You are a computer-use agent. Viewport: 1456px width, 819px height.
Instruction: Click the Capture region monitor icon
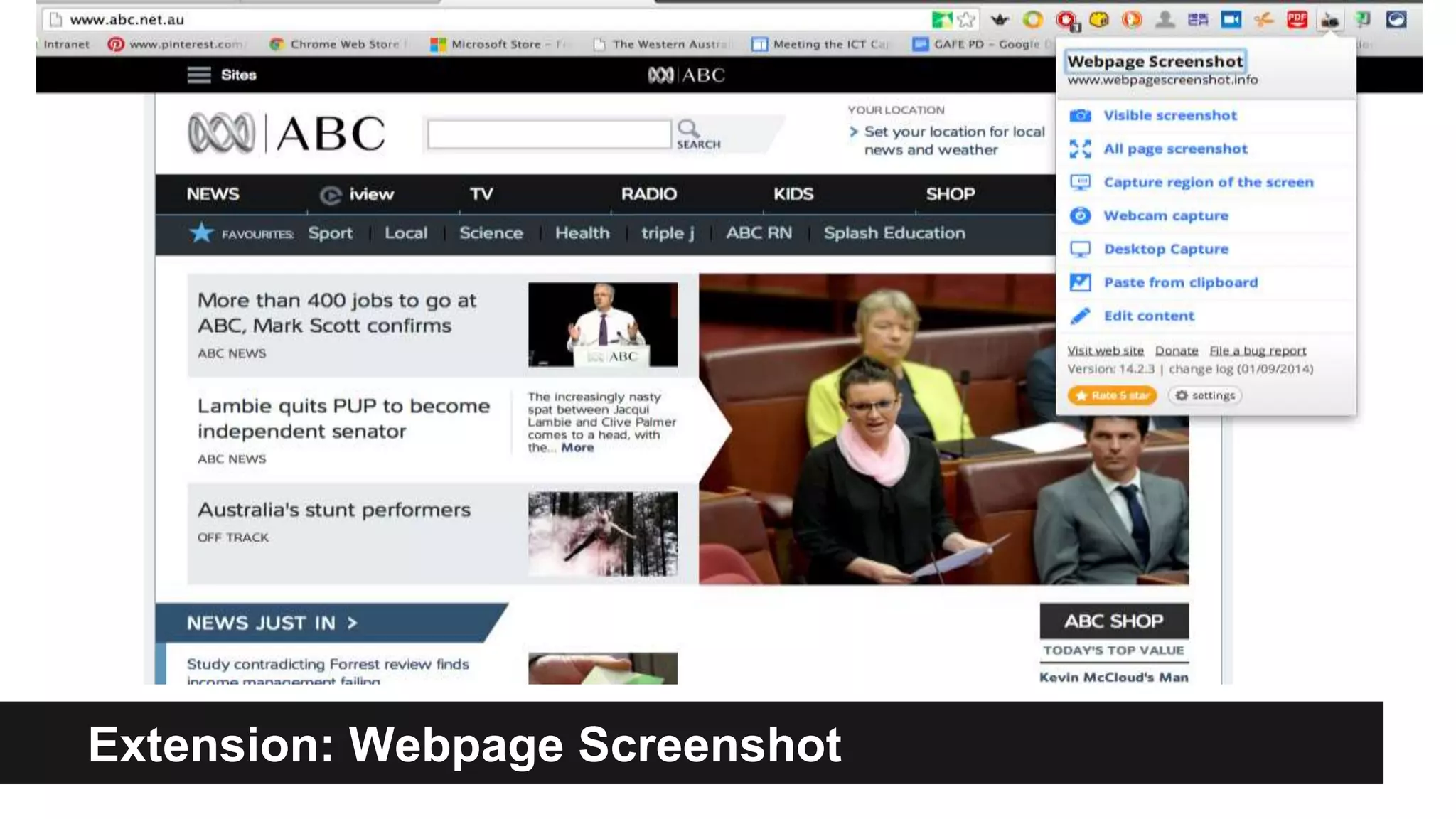pyautogui.click(x=1080, y=182)
